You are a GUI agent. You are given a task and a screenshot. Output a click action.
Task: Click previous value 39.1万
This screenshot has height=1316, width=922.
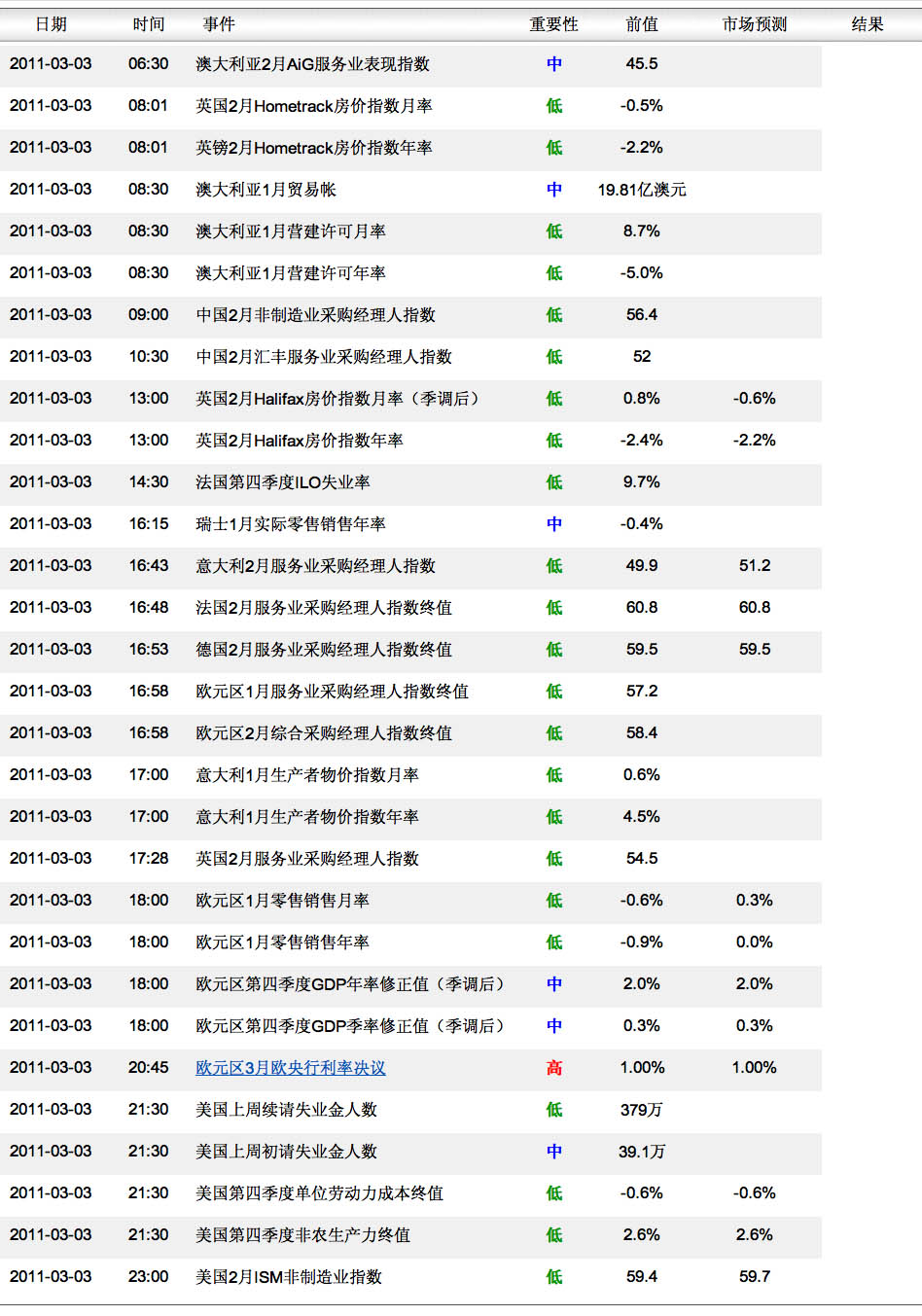click(642, 1152)
